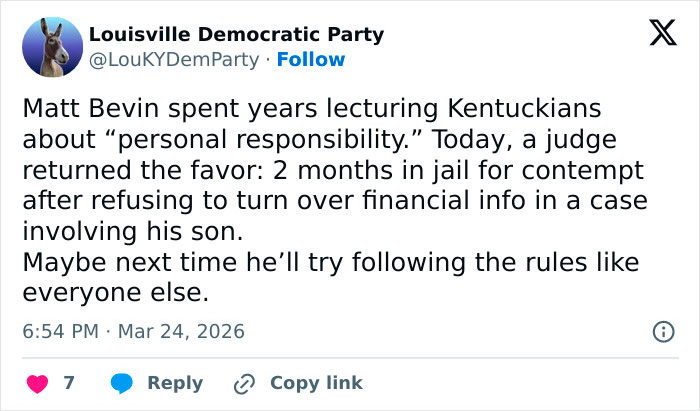
Task: Click the chain link icon
Action: tap(243, 383)
